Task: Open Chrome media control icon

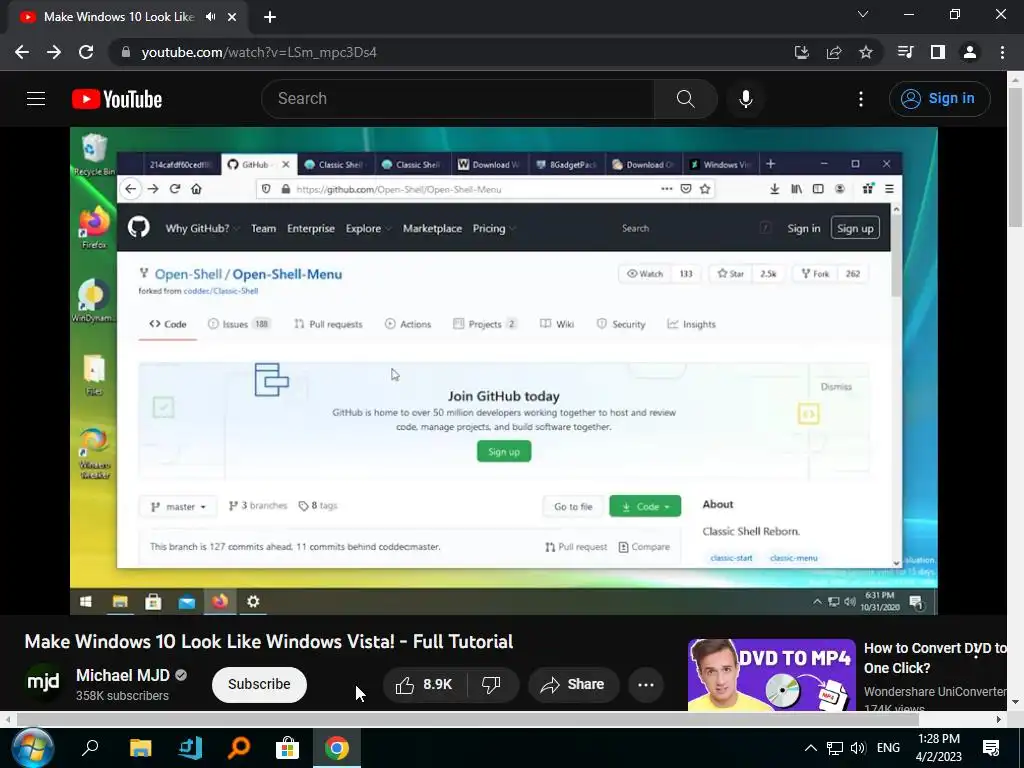Action: pos(906,52)
